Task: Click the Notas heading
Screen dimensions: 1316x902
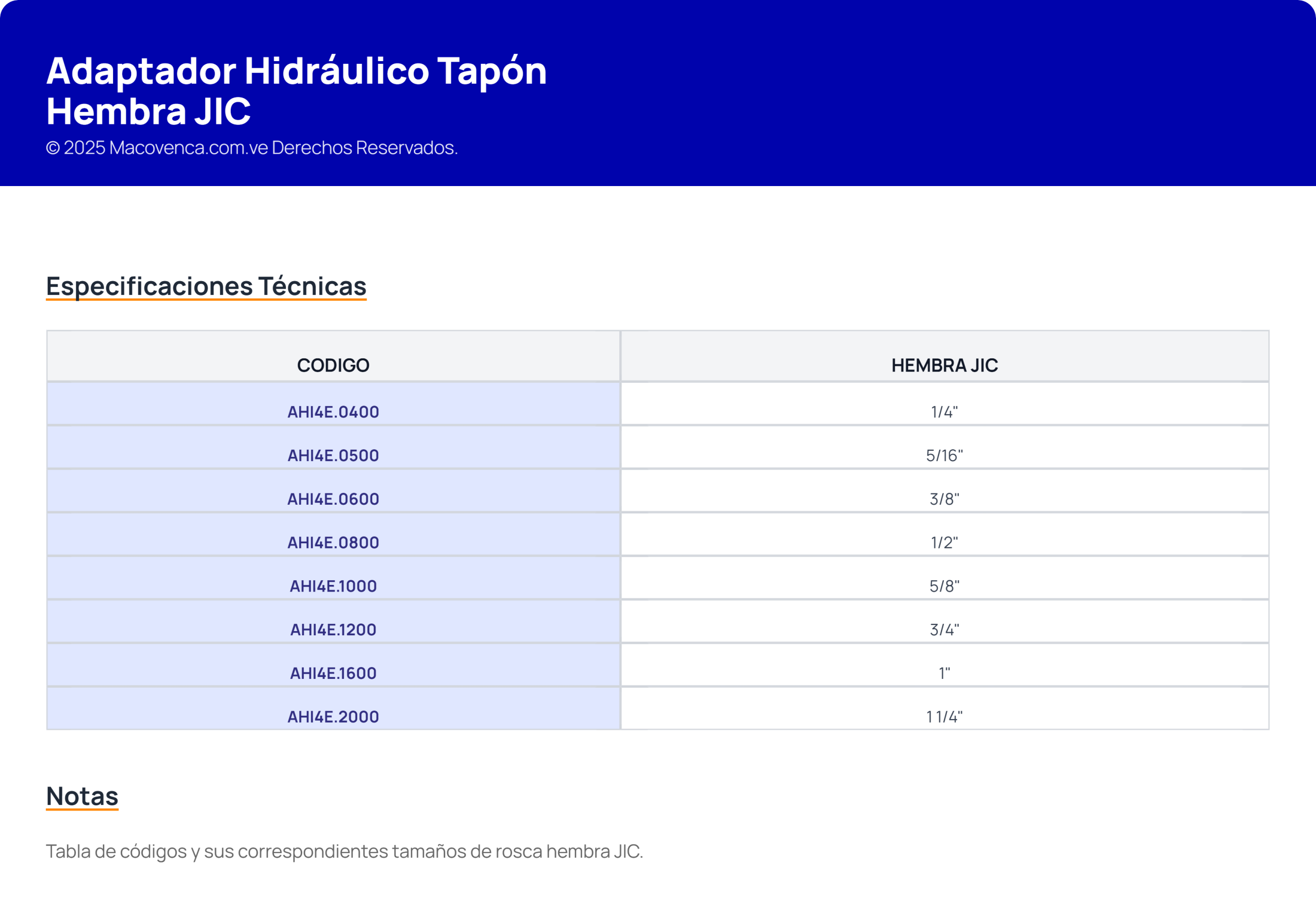Action: (82, 796)
